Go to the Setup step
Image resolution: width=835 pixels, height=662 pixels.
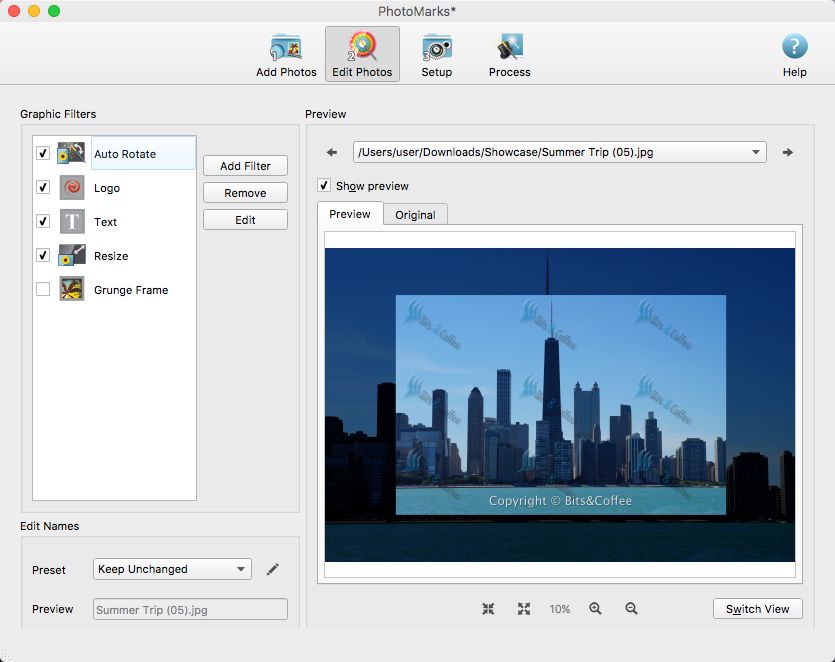pyautogui.click(x=437, y=55)
